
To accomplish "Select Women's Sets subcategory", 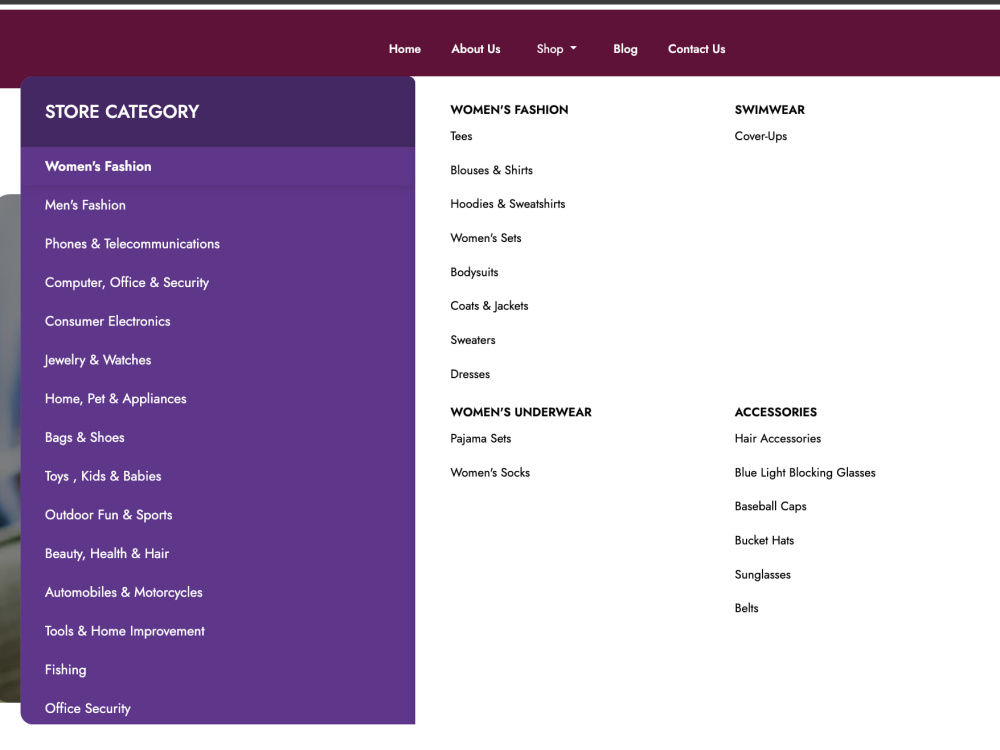I will (x=485, y=238).
